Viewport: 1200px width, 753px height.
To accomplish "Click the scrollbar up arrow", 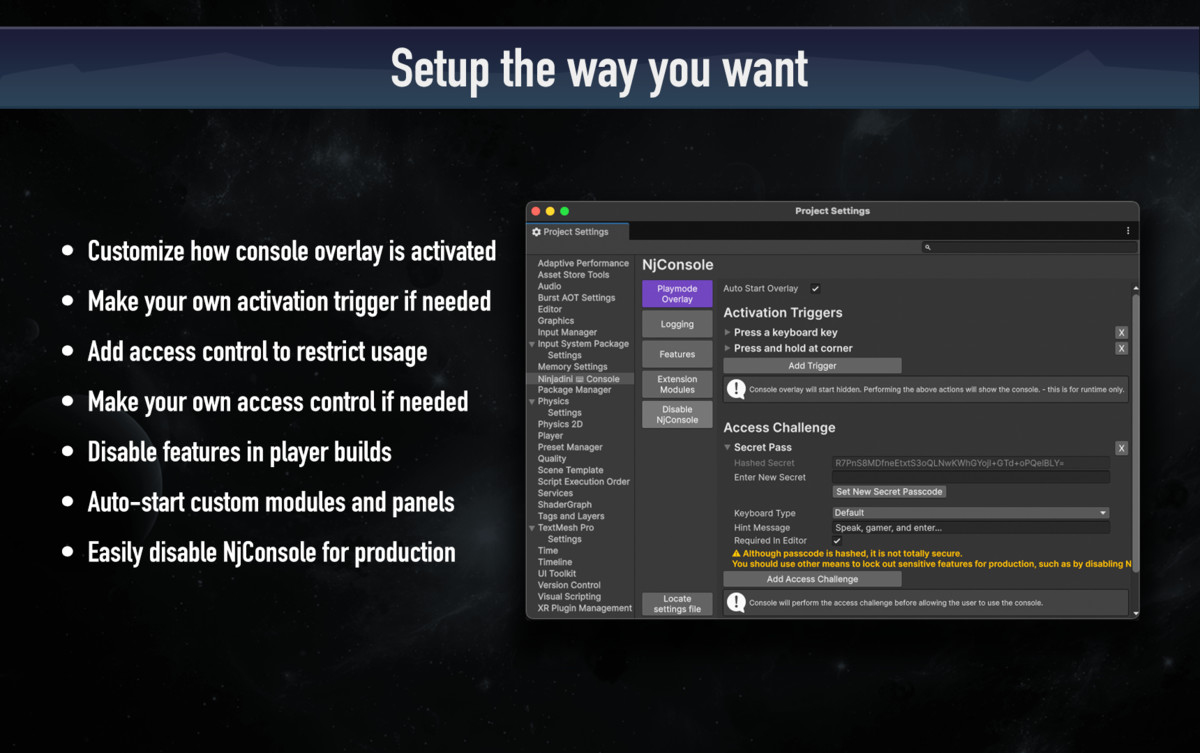I will tap(1135, 289).
